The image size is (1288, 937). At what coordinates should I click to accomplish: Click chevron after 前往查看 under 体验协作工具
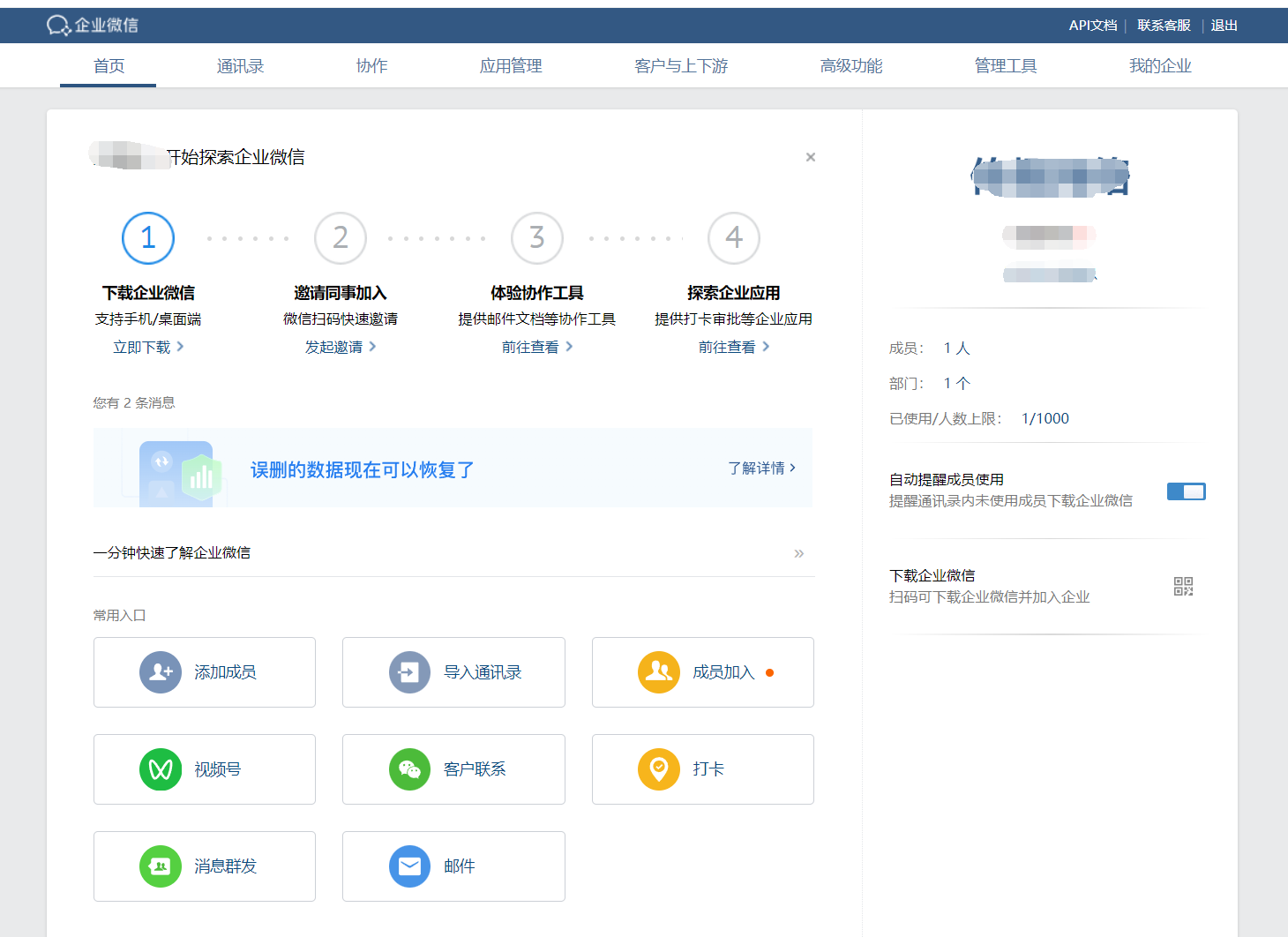point(569,347)
